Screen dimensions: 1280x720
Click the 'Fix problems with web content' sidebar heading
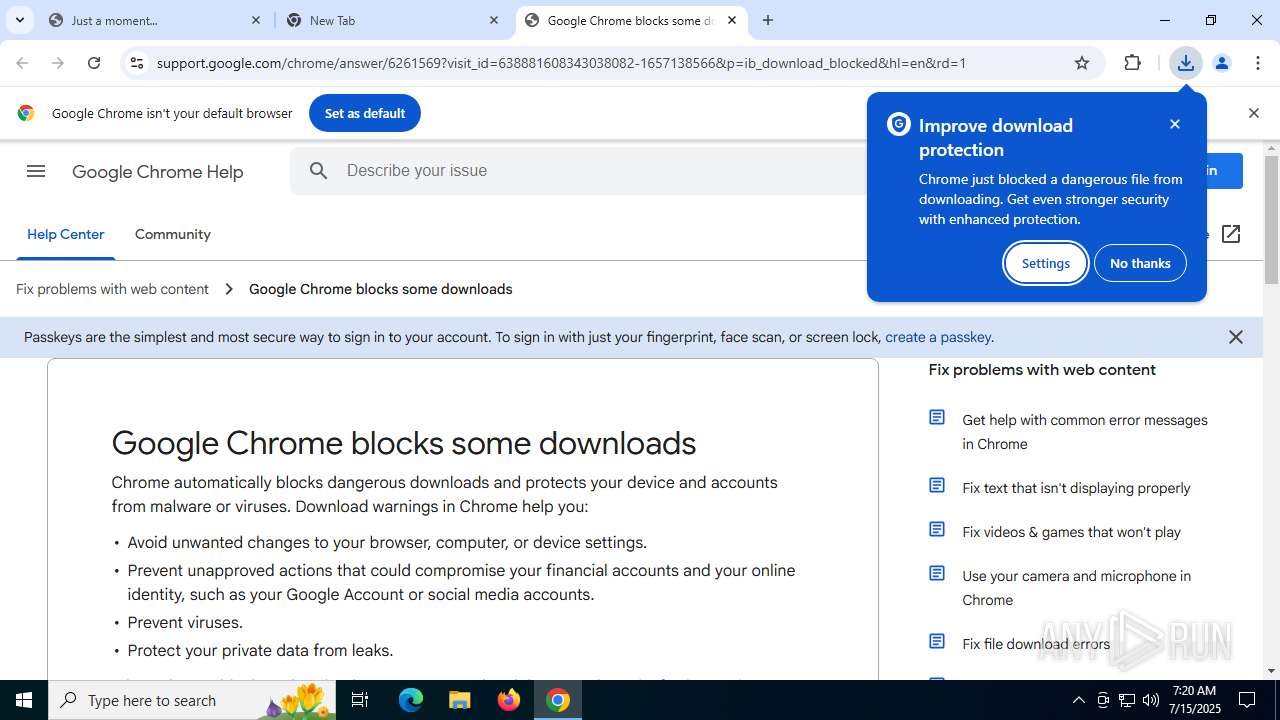pos(1042,370)
